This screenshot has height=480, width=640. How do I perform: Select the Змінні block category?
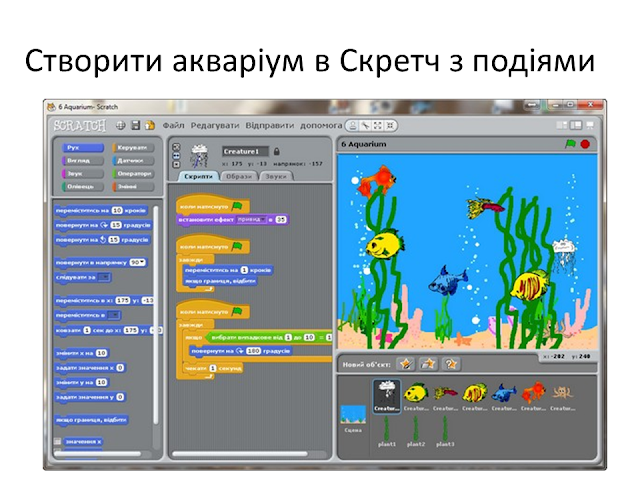pos(133,187)
